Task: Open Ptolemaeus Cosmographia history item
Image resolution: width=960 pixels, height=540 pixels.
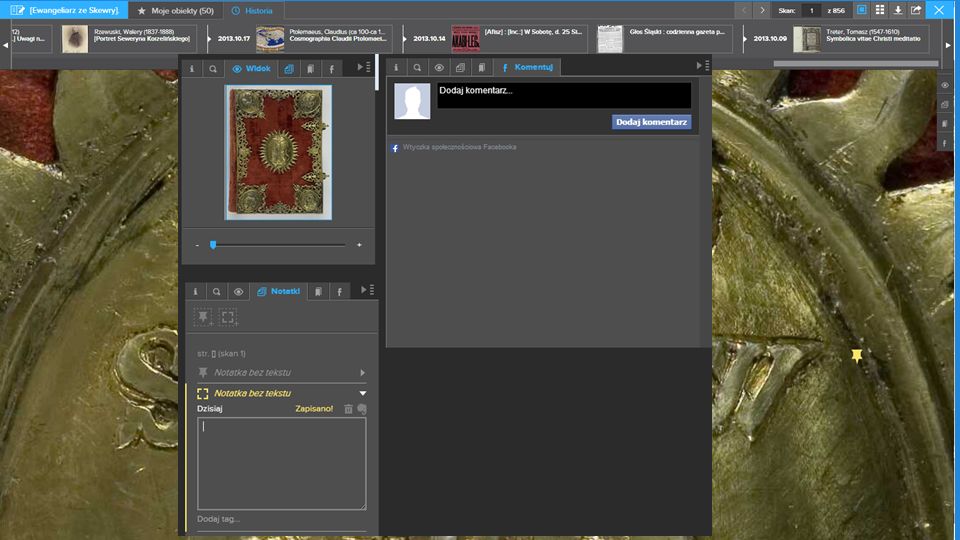Action: [324, 39]
